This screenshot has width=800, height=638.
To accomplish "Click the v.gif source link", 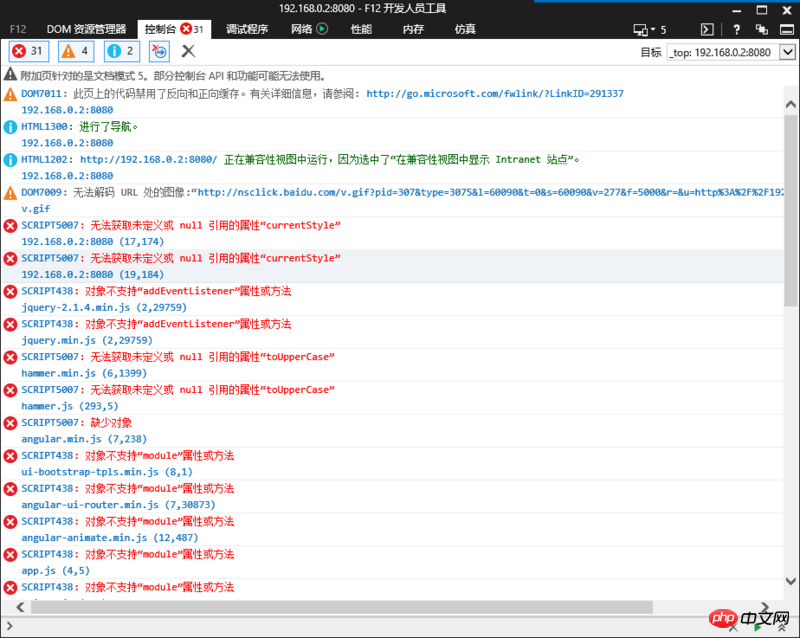I will (36, 208).
